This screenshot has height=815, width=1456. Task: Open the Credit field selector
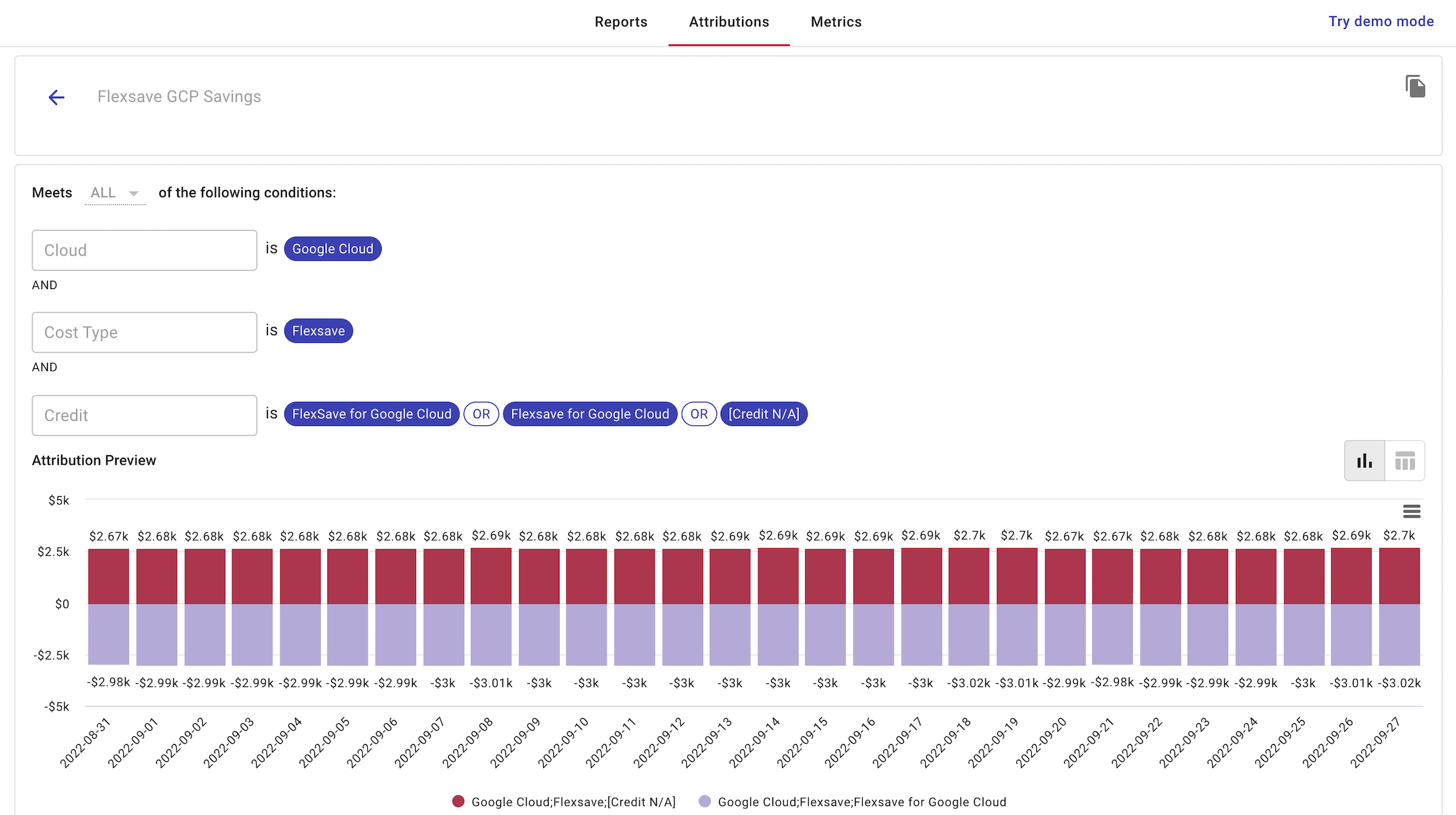click(144, 415)
